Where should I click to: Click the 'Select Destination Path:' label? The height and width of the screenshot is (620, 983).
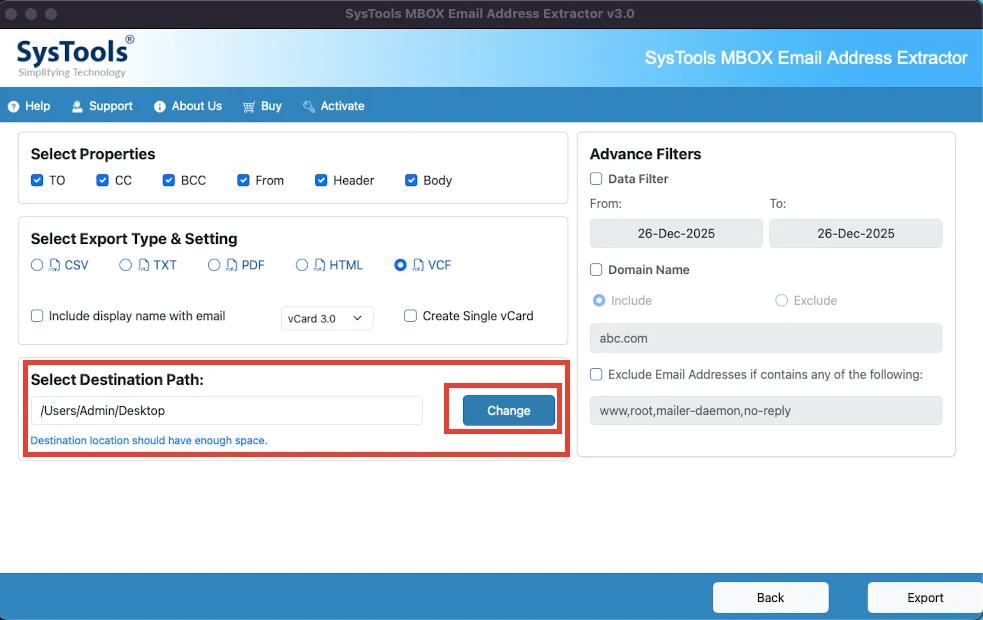click(x=117, y=380)
